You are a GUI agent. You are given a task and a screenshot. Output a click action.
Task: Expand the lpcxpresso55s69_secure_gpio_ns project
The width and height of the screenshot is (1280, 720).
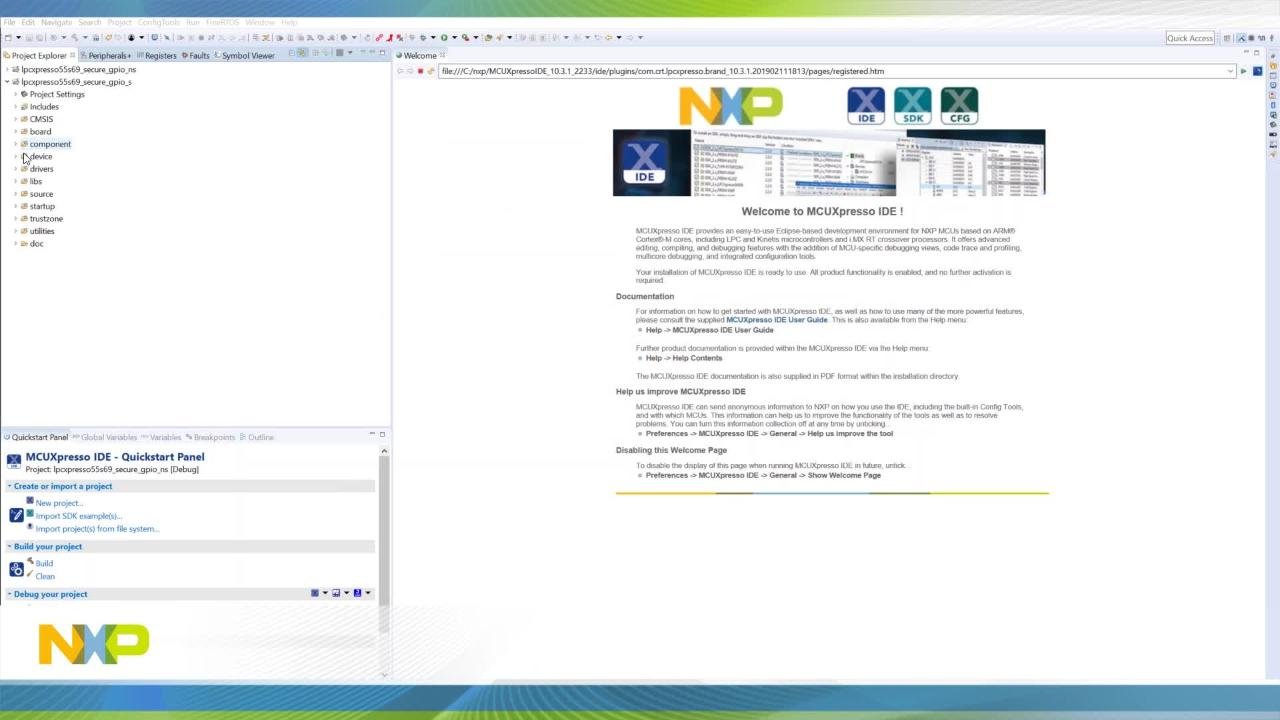(x=7, y=70)
